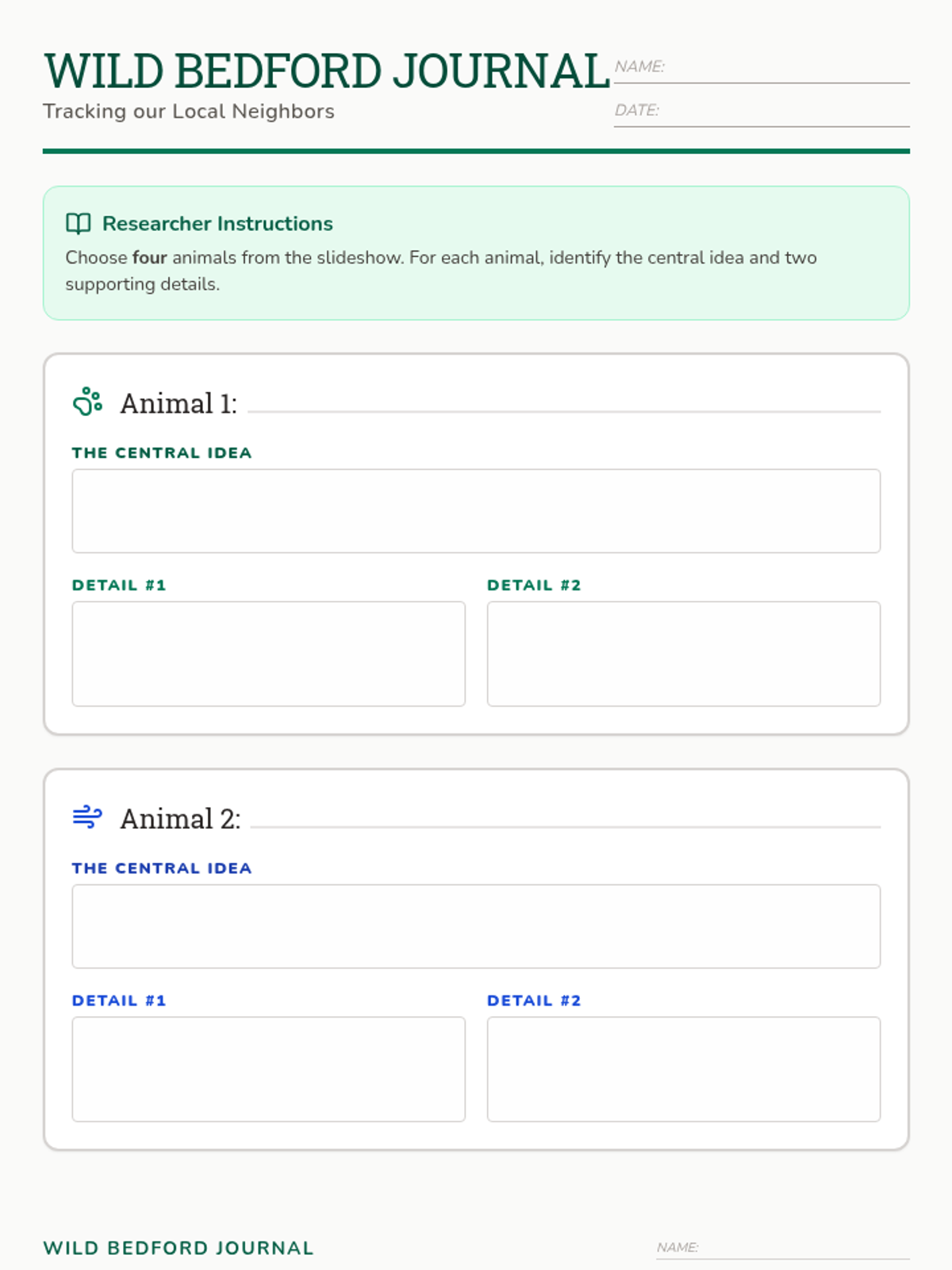Click Animal 1's Detail #2 box
The height and width of the screenshot is (1270, 952).
(684, 654)
